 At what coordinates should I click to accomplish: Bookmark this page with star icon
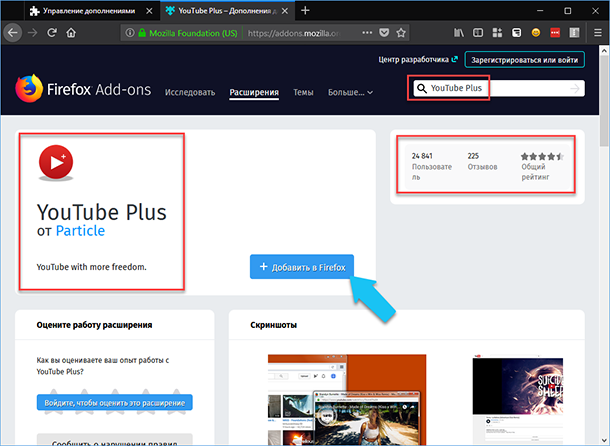click(x=401, y=33)
